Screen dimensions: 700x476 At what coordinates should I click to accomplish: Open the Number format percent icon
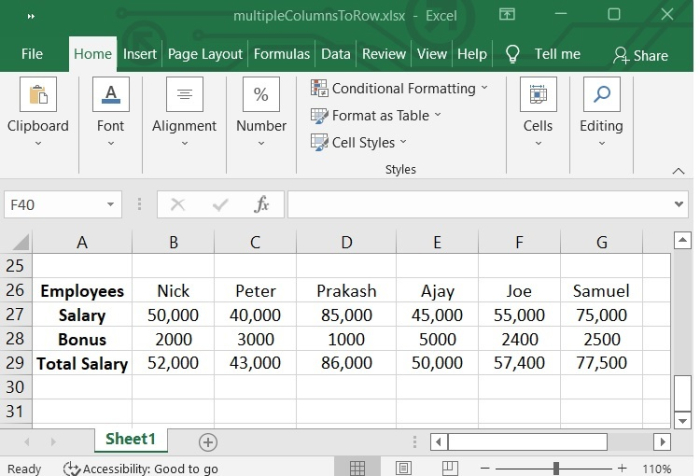click(x=261, y=94)
